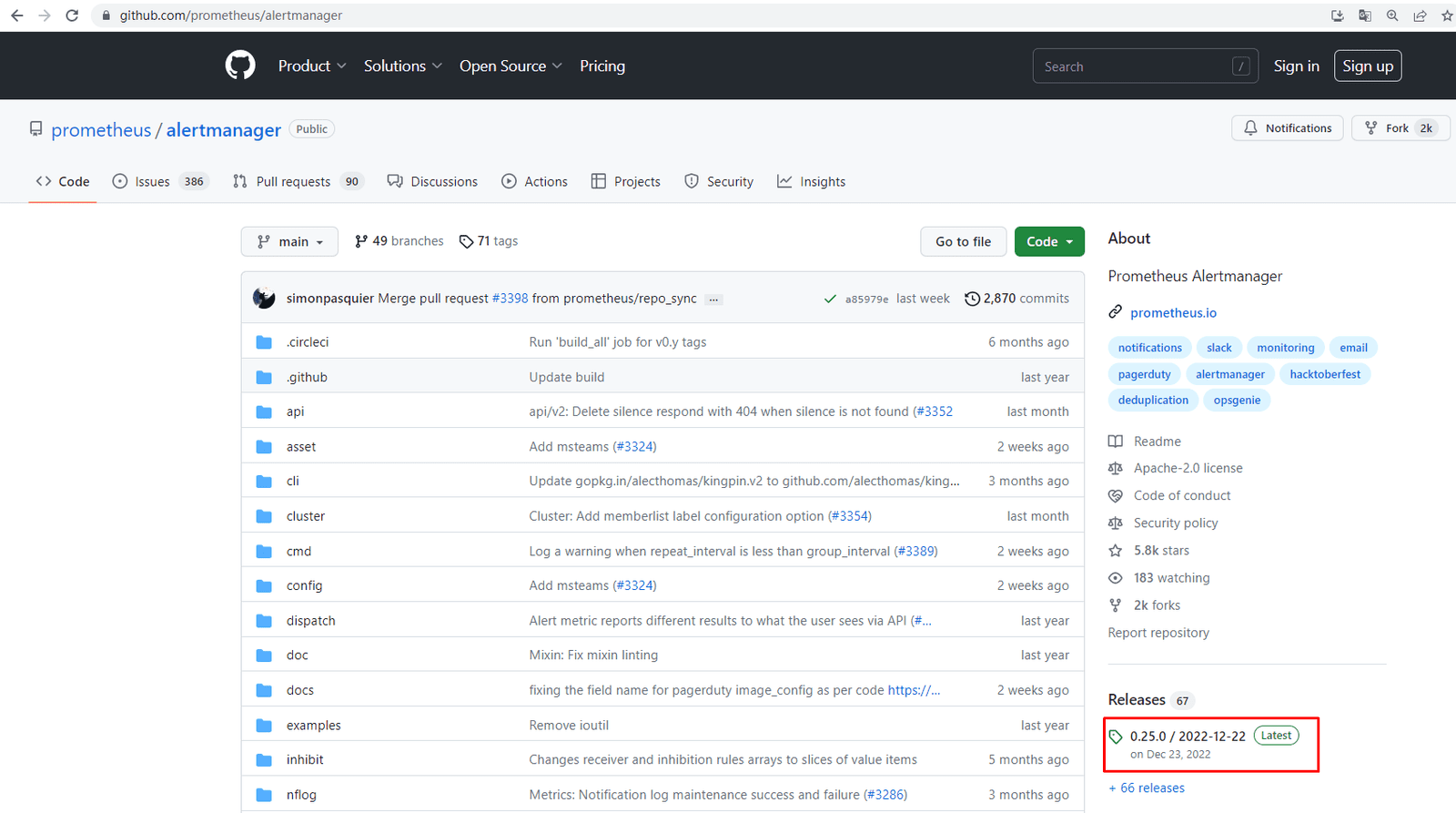Expand the Solutions menu
Viewport: 1456px width, 813px height.
click(403, 66)
